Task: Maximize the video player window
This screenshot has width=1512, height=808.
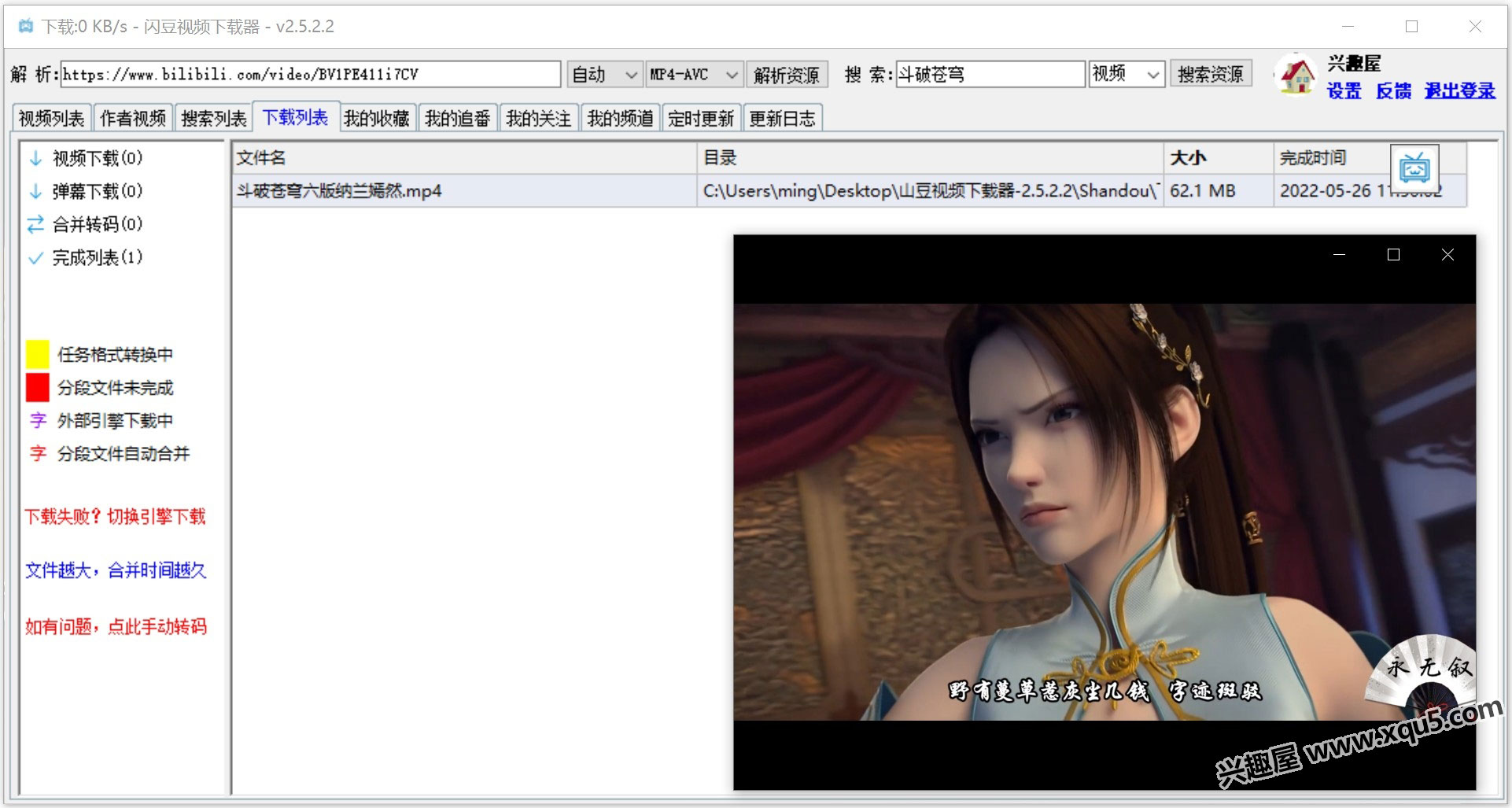Action: 1393,255
